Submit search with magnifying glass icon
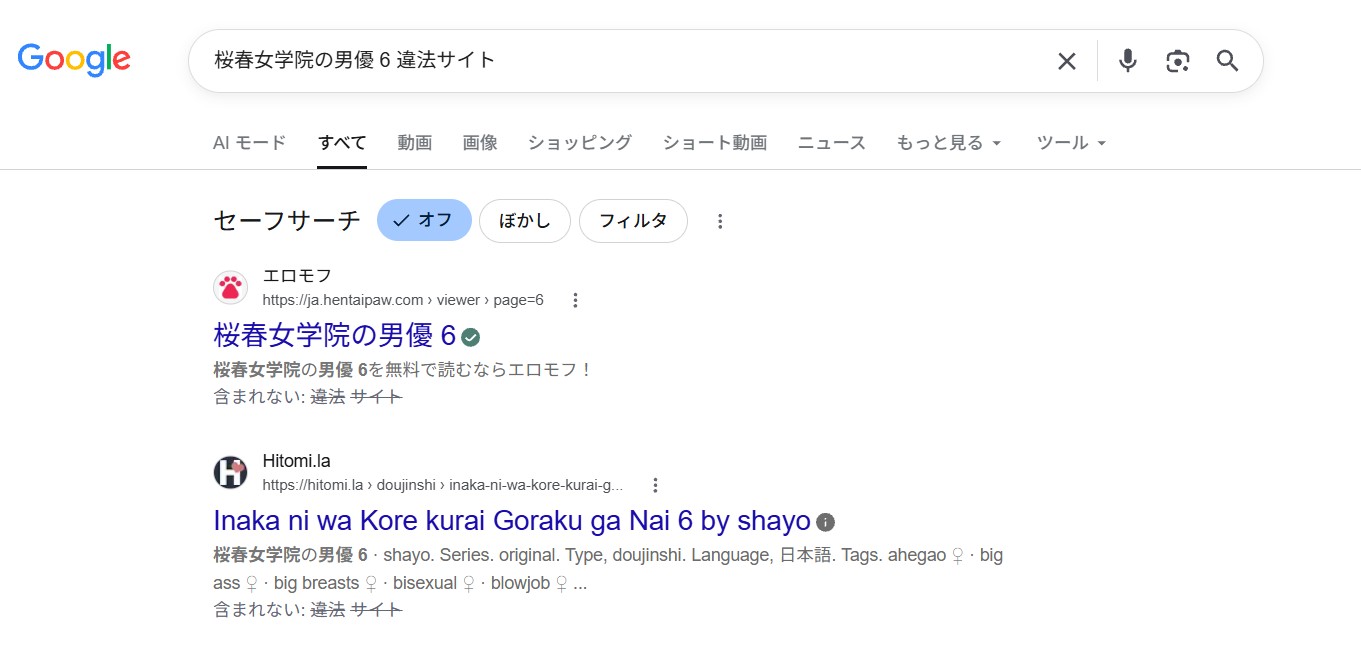Viewport: 1361px width, 656px height. [x=1228, y=61]
